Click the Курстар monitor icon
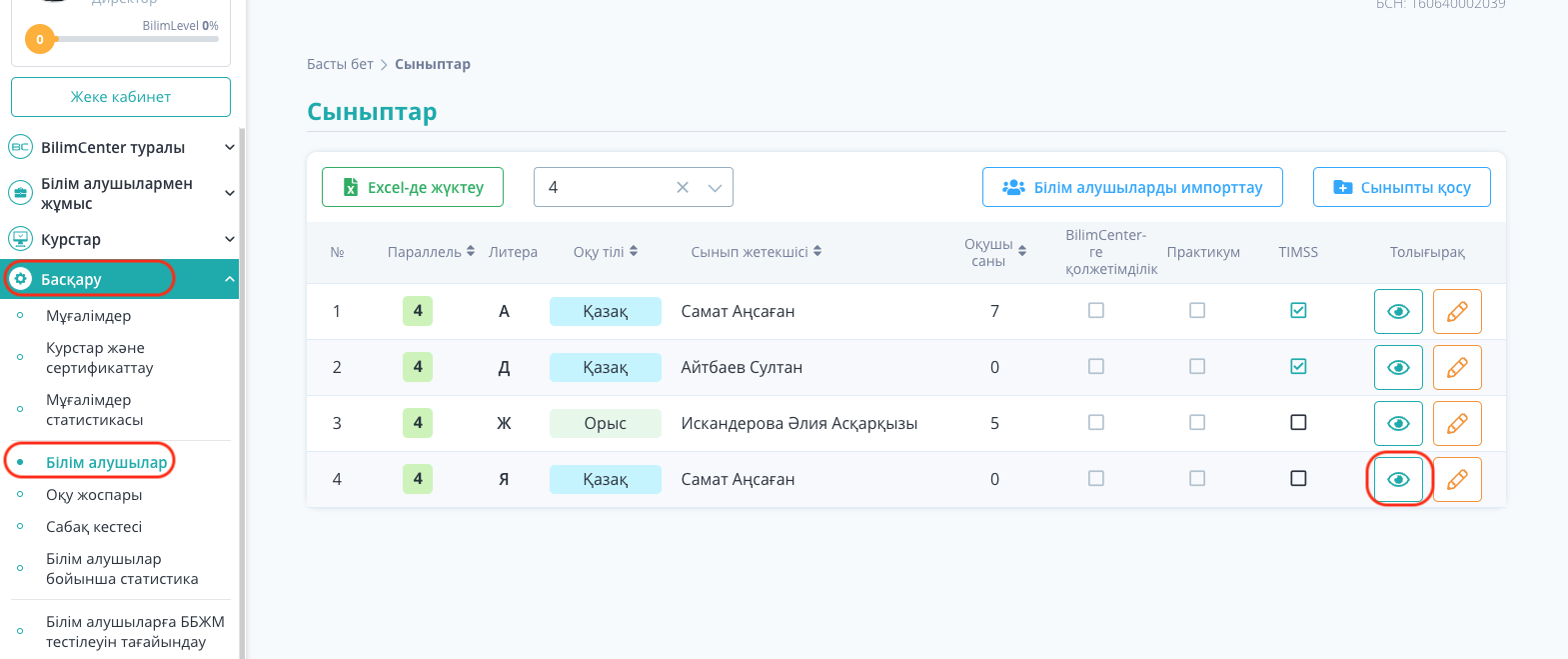 coord(20,239)
